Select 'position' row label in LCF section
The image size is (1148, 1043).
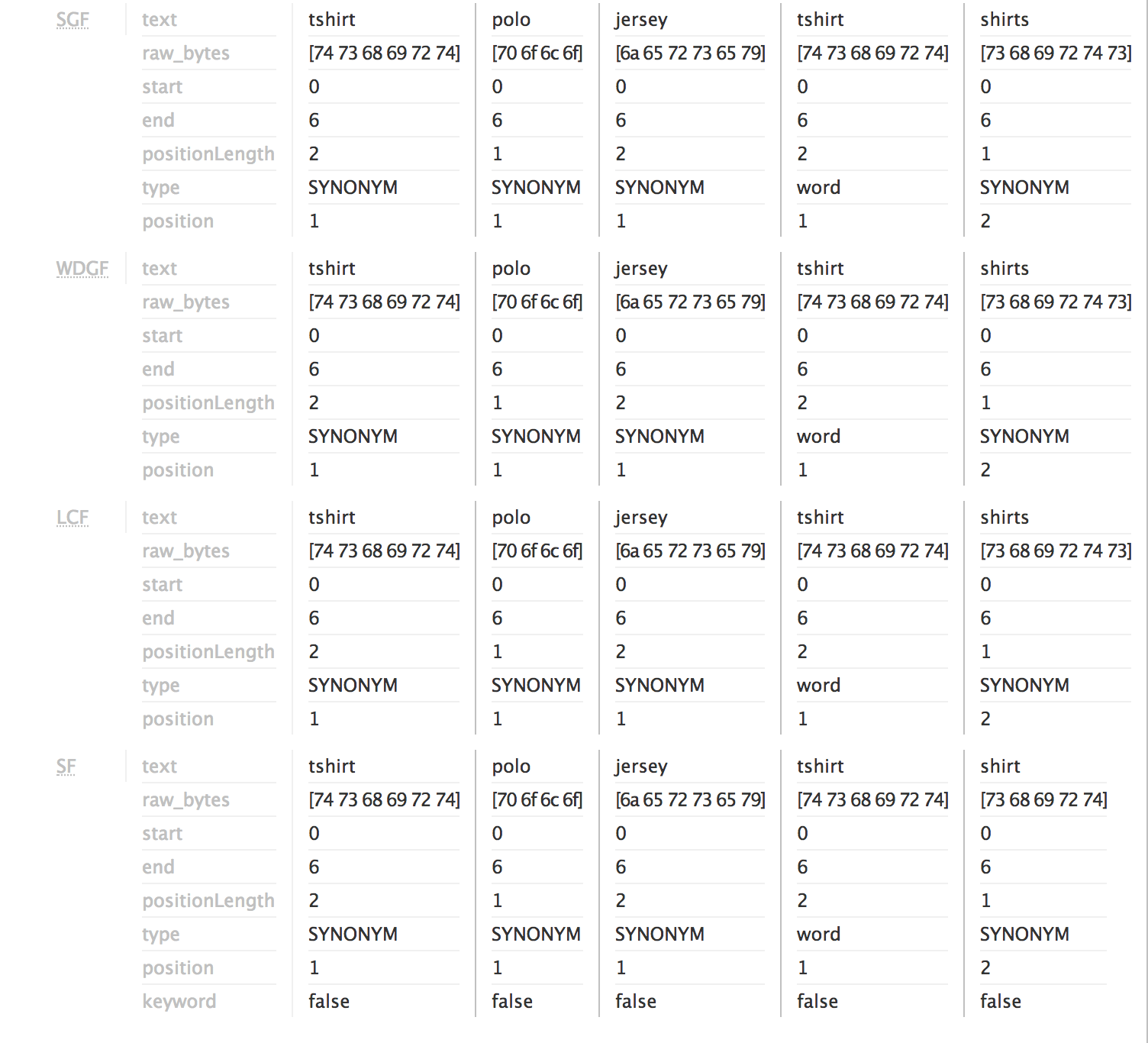coord(178,719)
